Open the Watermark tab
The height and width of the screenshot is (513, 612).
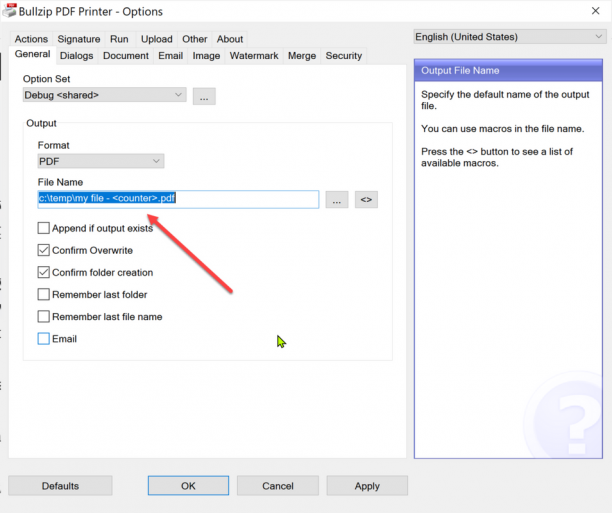pyautogui.click(x=254, y=56)
